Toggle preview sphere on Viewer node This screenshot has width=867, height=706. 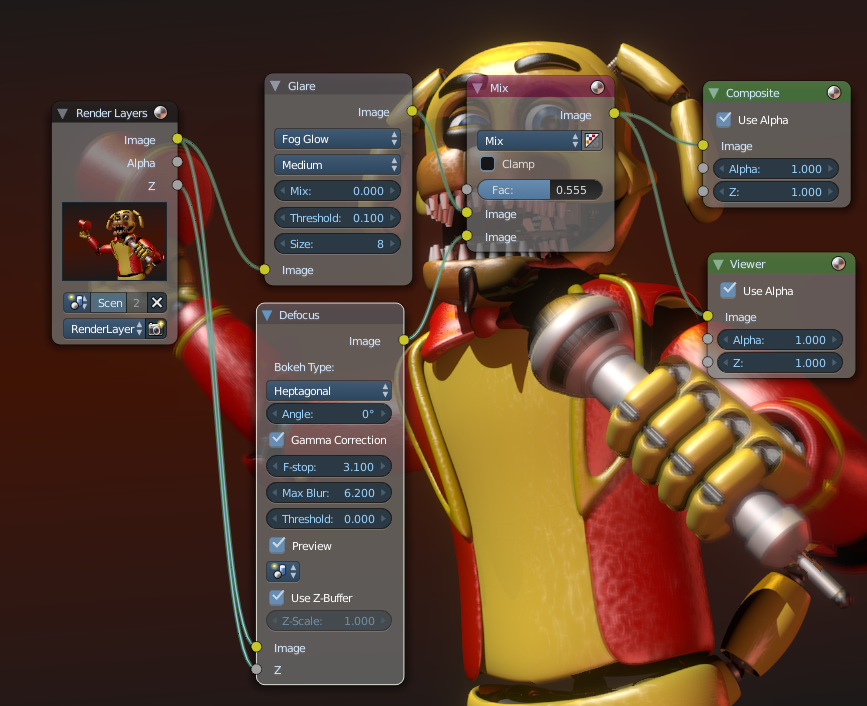click(838, 264)
